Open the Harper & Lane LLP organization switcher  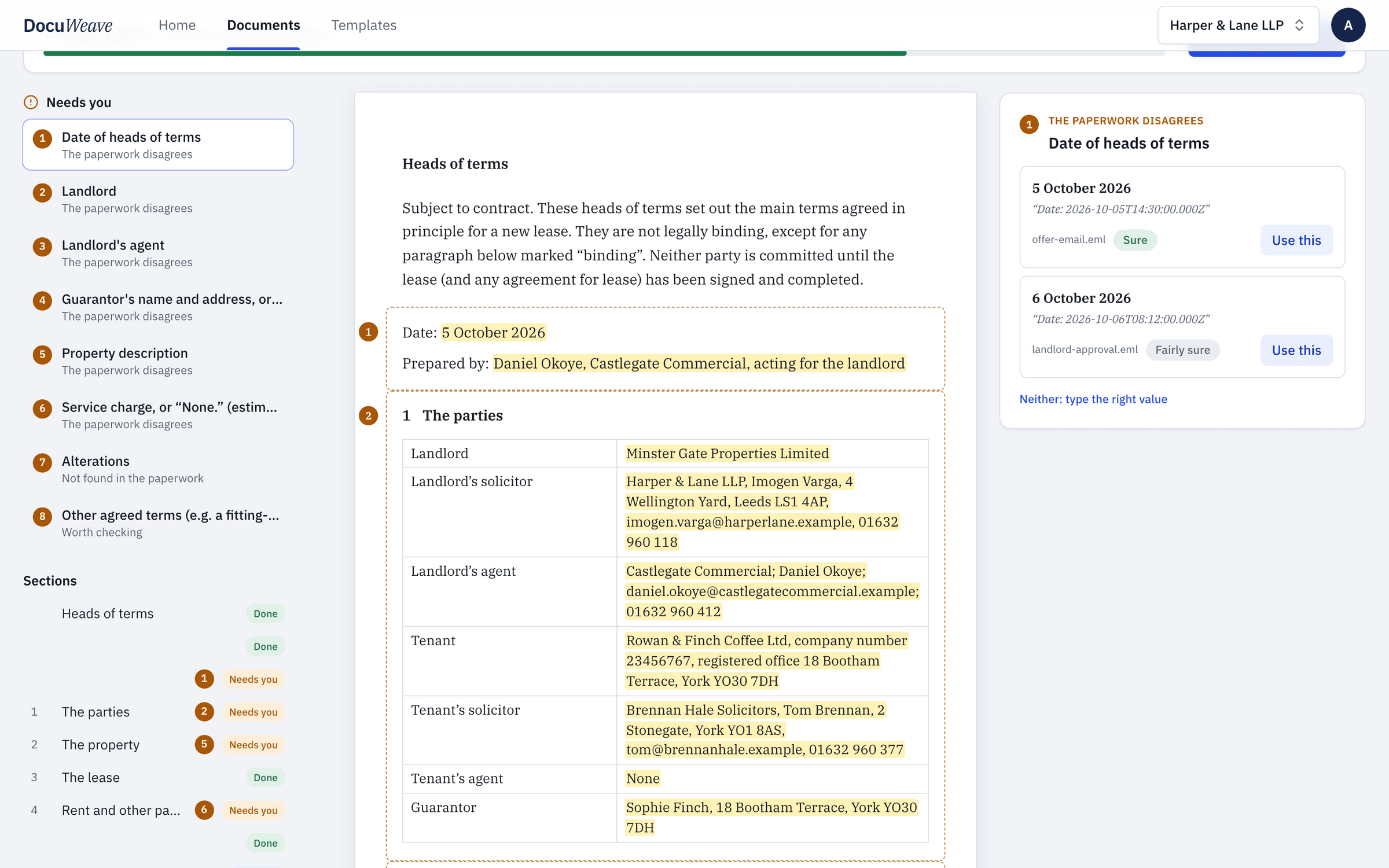point(1238,25)
